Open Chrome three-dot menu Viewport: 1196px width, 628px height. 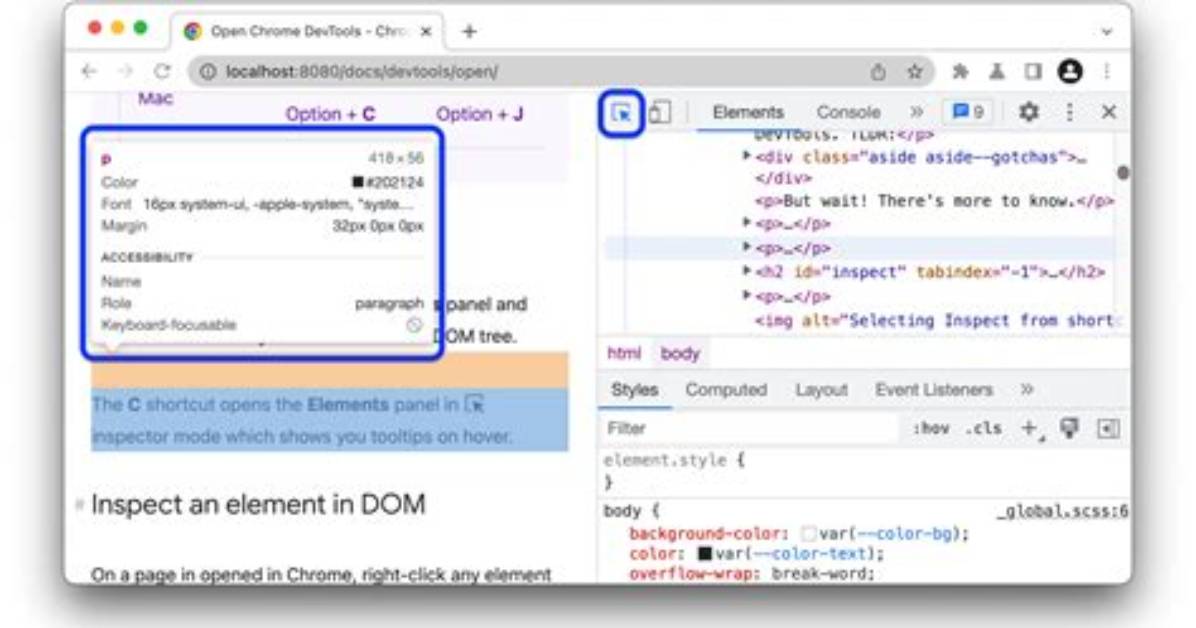[1107, 72]
